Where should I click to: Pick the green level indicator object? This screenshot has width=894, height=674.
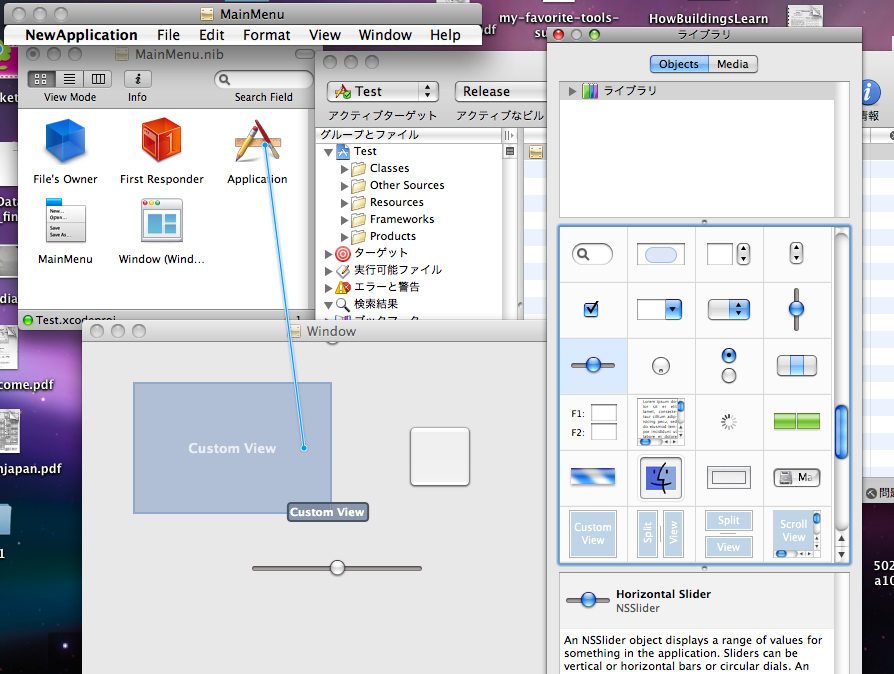point(797,421)
